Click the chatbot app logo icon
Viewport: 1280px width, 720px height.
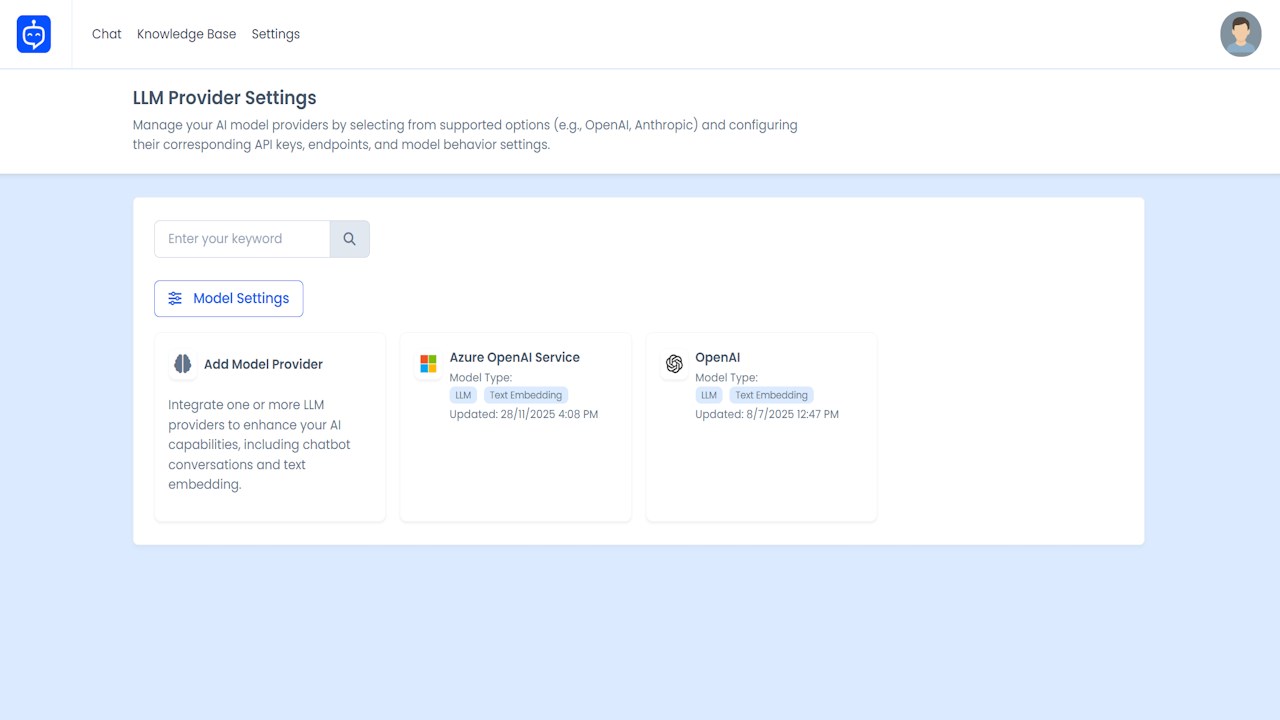click(x=34, y=34)
